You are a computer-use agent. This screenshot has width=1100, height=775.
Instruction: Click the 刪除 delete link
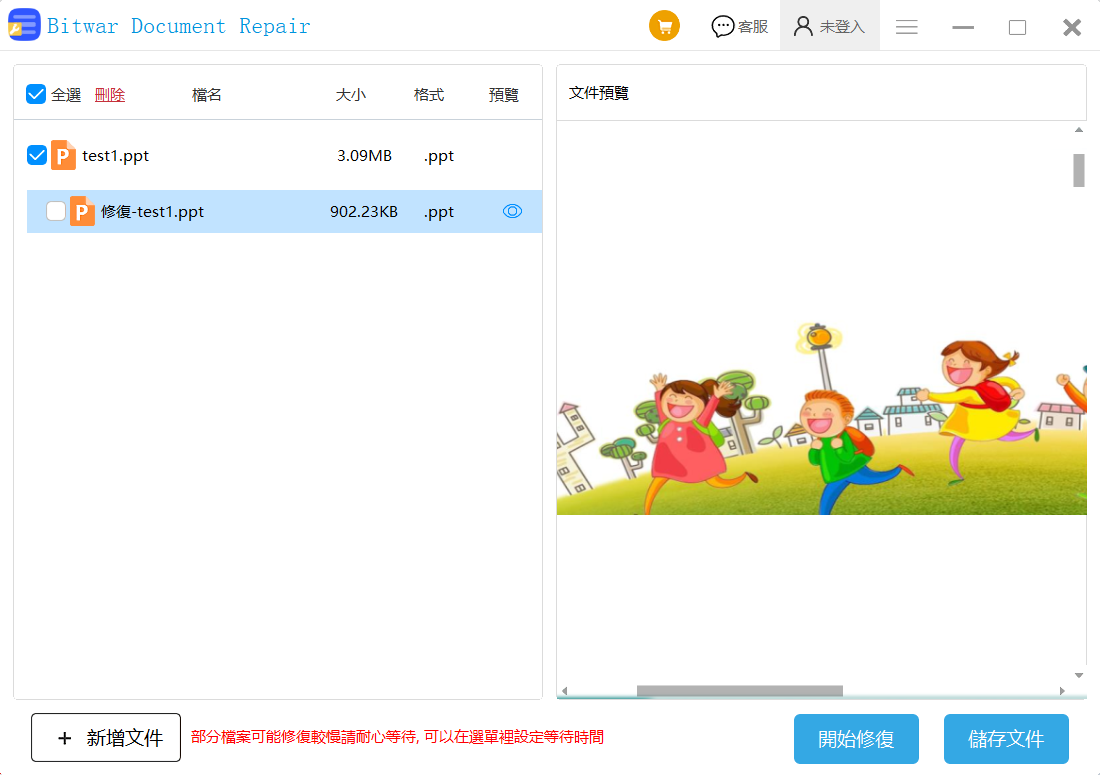(110, 95)
